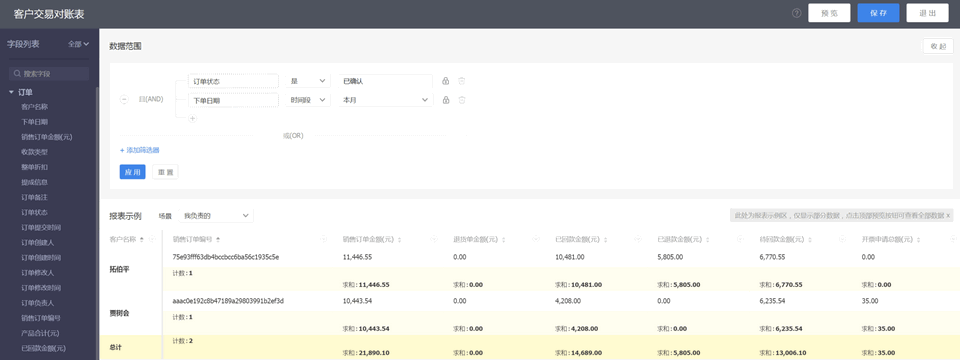Select 订单修改时间 in the field list

[41, 288]
